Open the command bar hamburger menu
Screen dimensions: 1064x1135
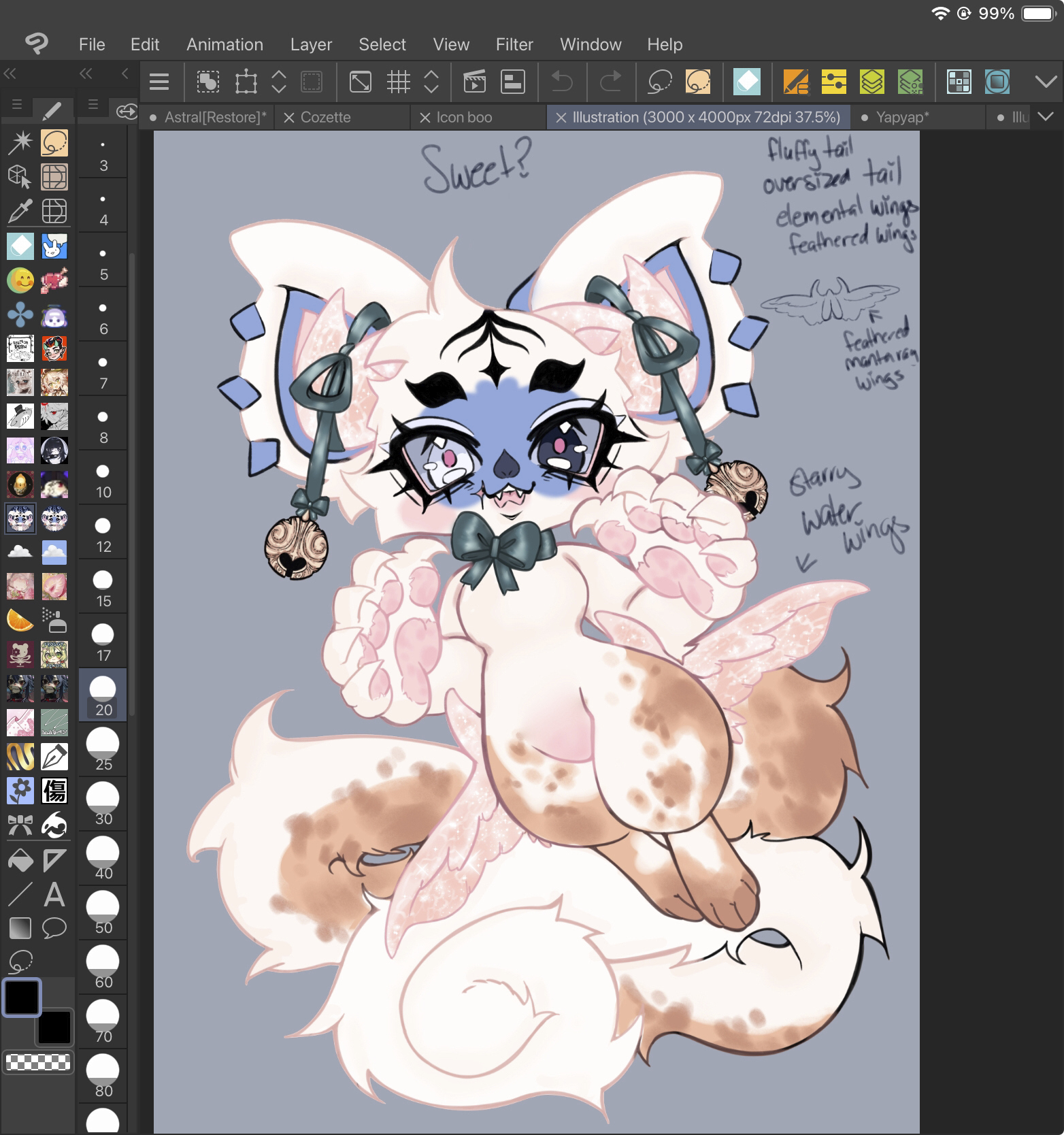(159, 82)
